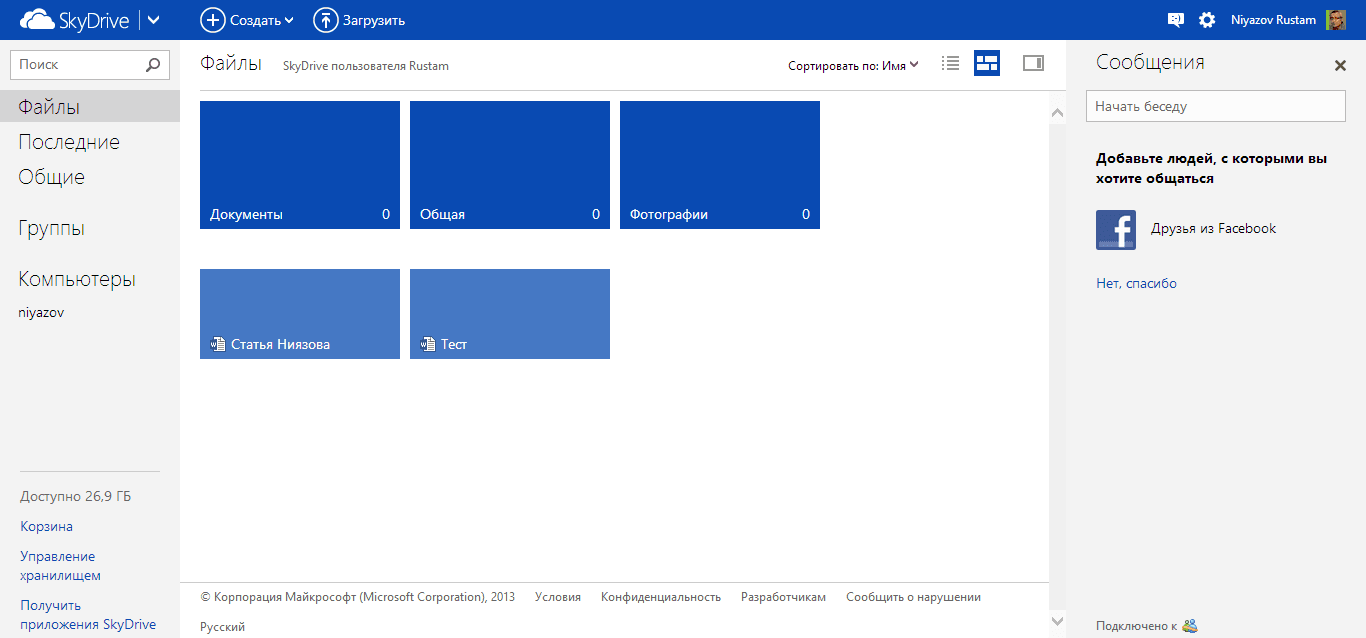The width and height of the screenshot is (1366, 638).
Task: Click Получить приложения SkyDrive link
Action: tap(88, 614)
